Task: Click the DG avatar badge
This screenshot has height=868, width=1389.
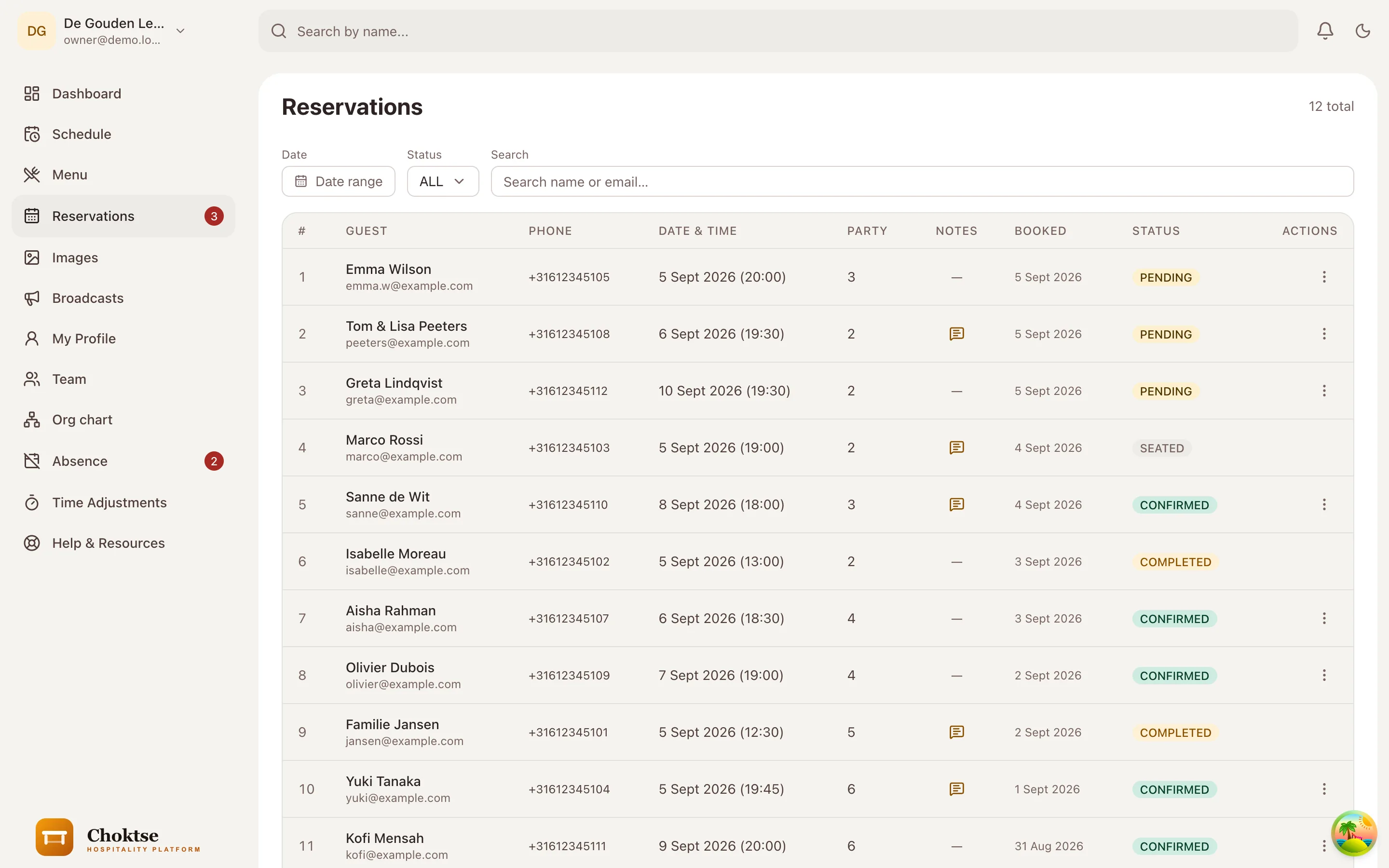Action: [37, 31]
